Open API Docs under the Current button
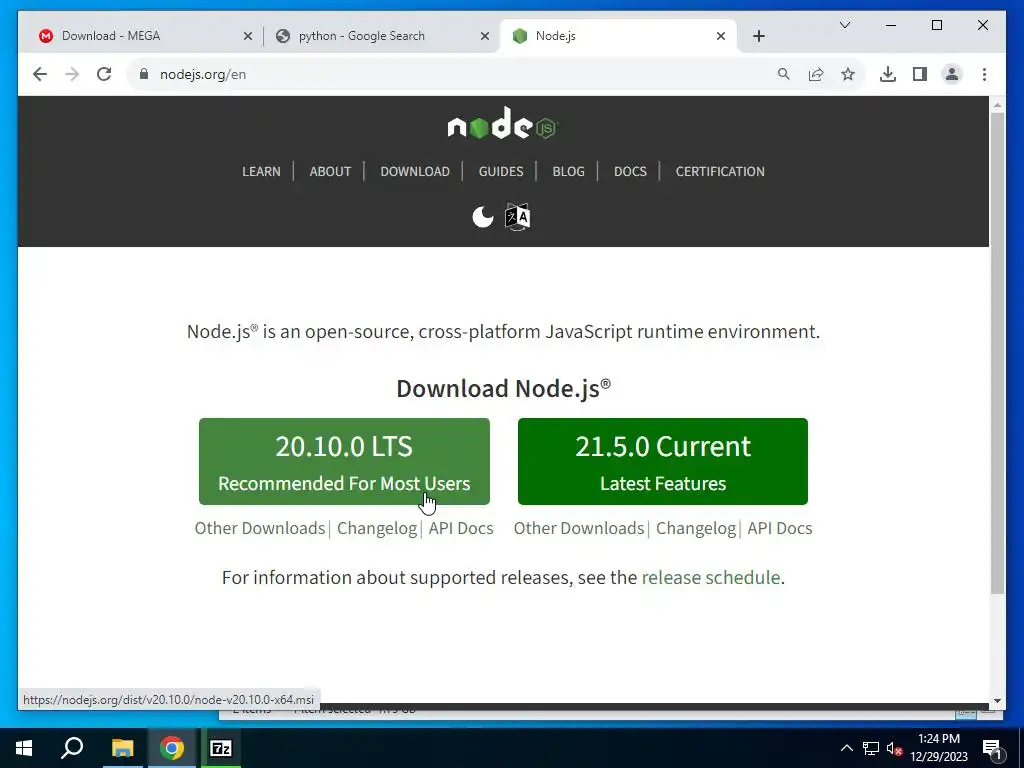 tap(780, 528)
